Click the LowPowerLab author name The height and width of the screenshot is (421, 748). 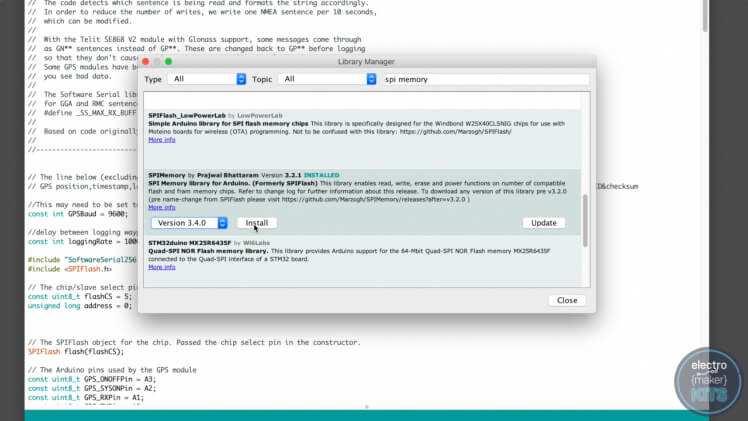click(x=260, y=115)
